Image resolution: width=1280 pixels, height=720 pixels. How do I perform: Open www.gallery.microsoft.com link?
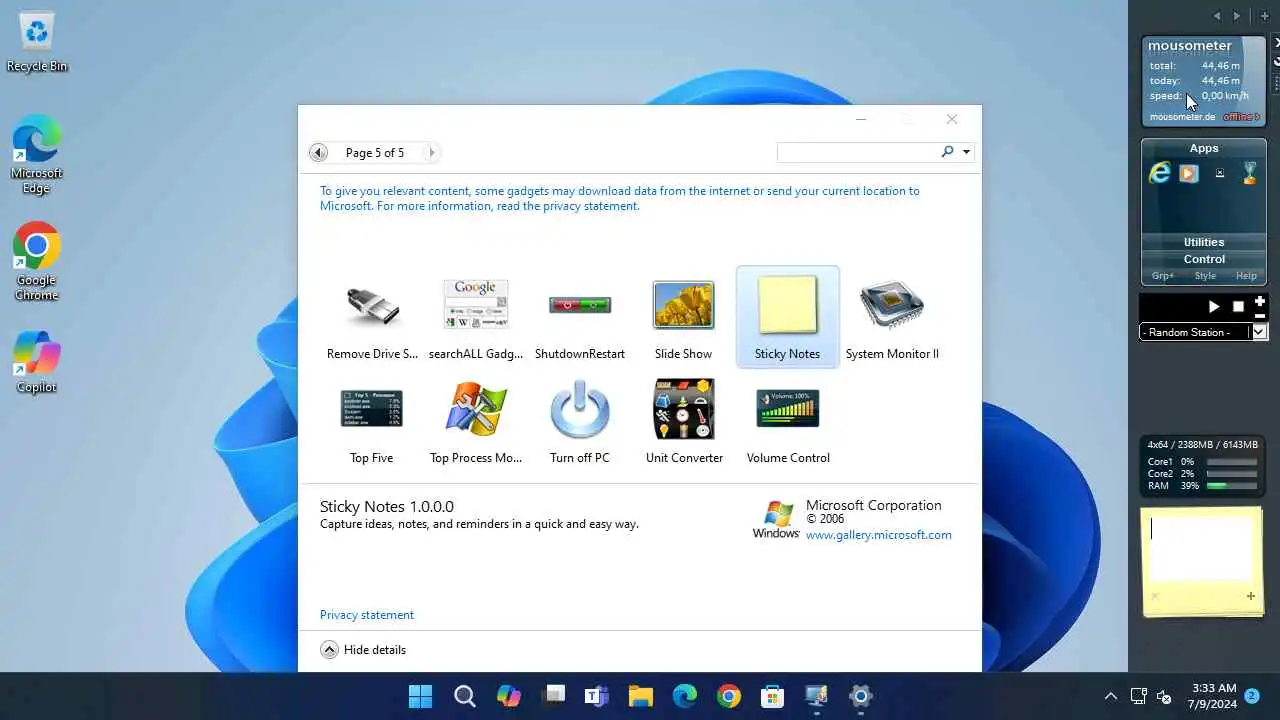tap(879, 535)
